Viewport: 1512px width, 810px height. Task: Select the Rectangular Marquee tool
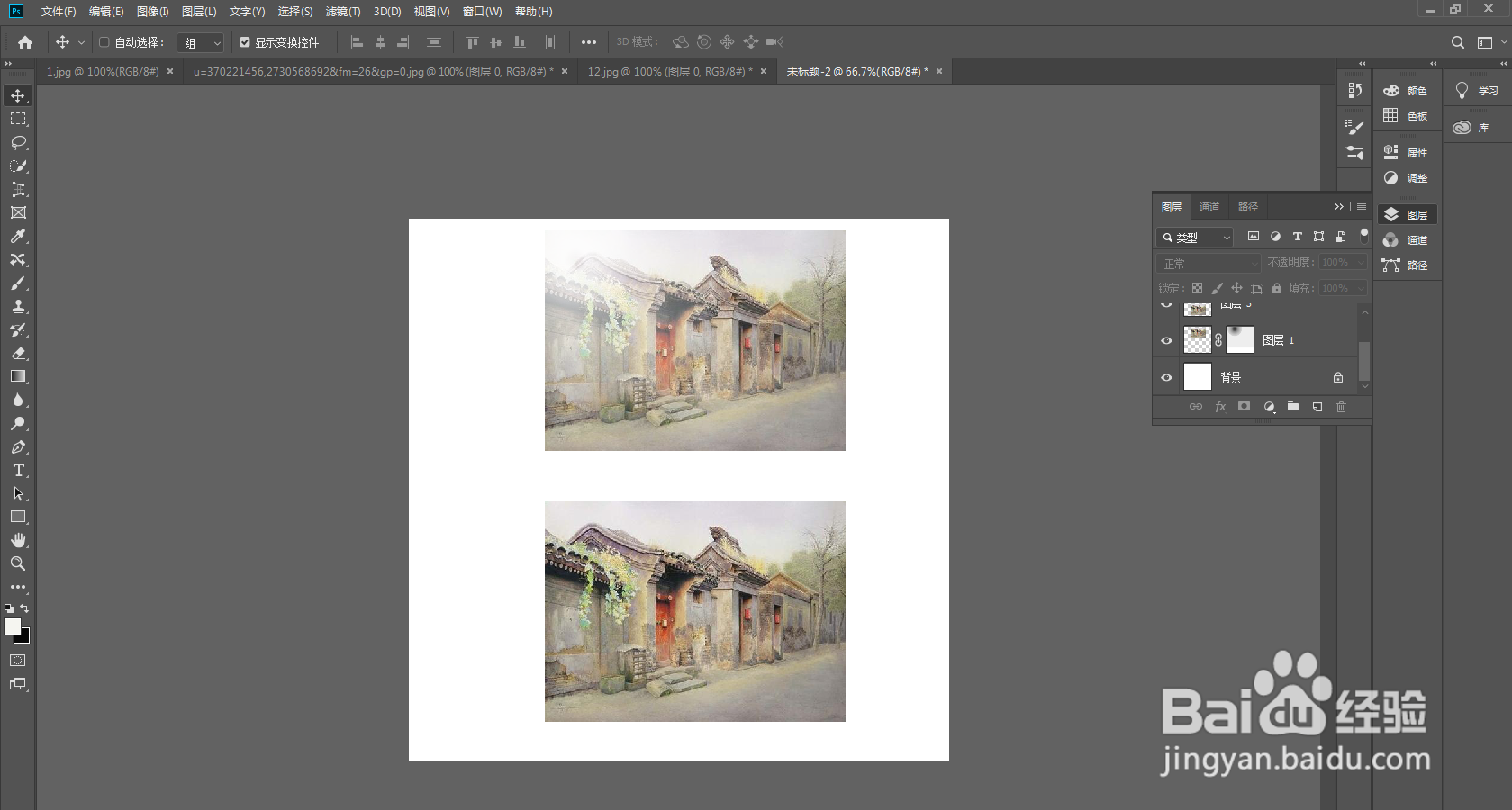[18, 119]
